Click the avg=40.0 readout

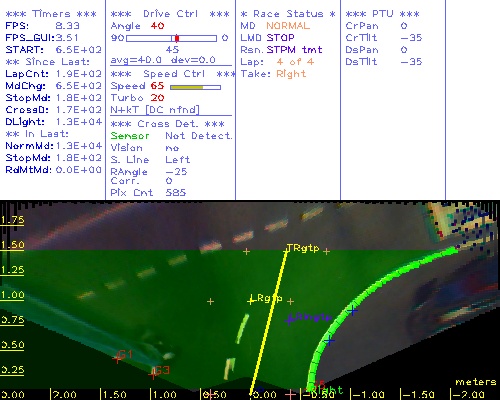pyautogui.click(x=136, y=60)
